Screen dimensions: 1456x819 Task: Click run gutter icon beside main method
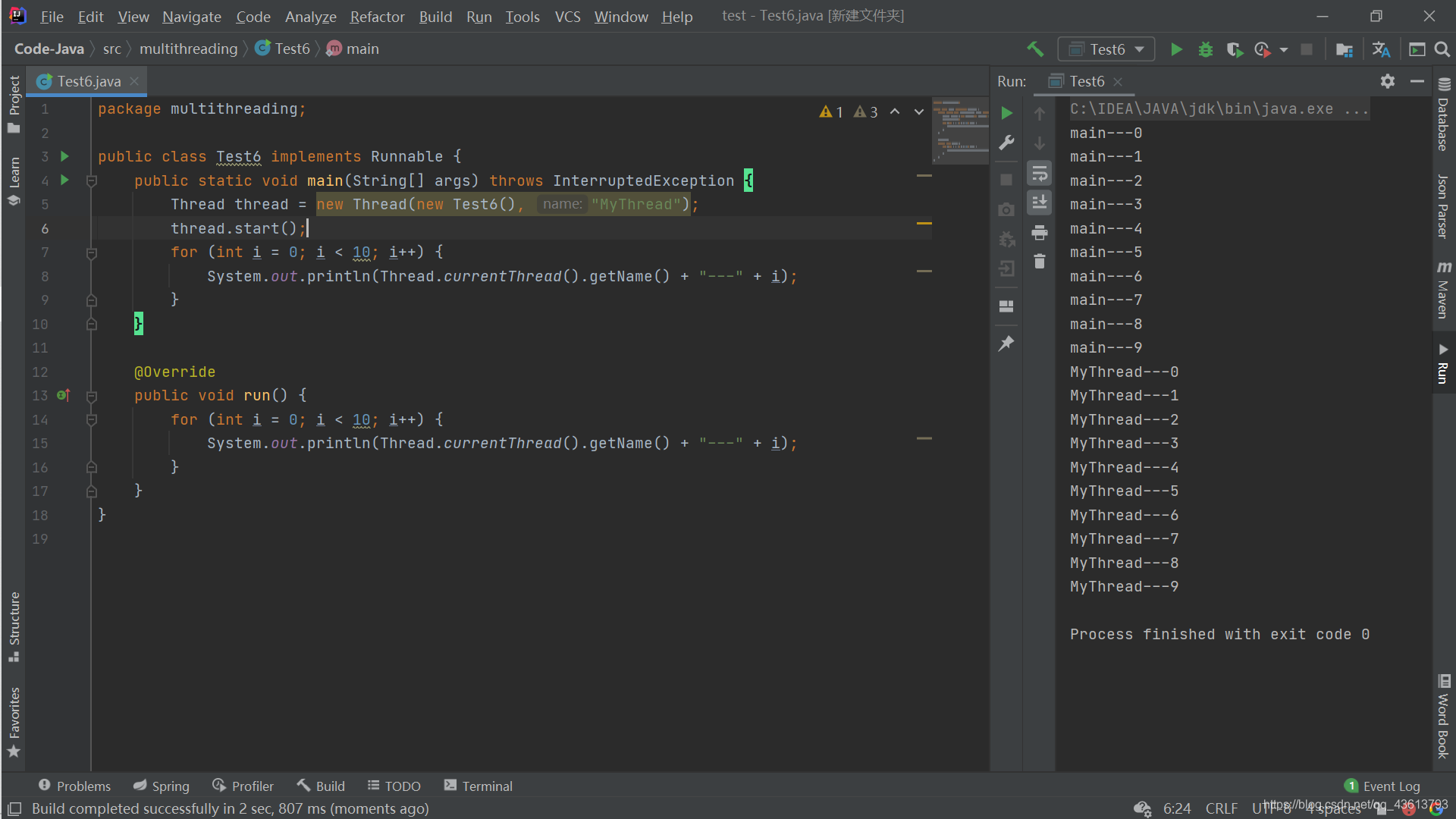tap(64, 180)
